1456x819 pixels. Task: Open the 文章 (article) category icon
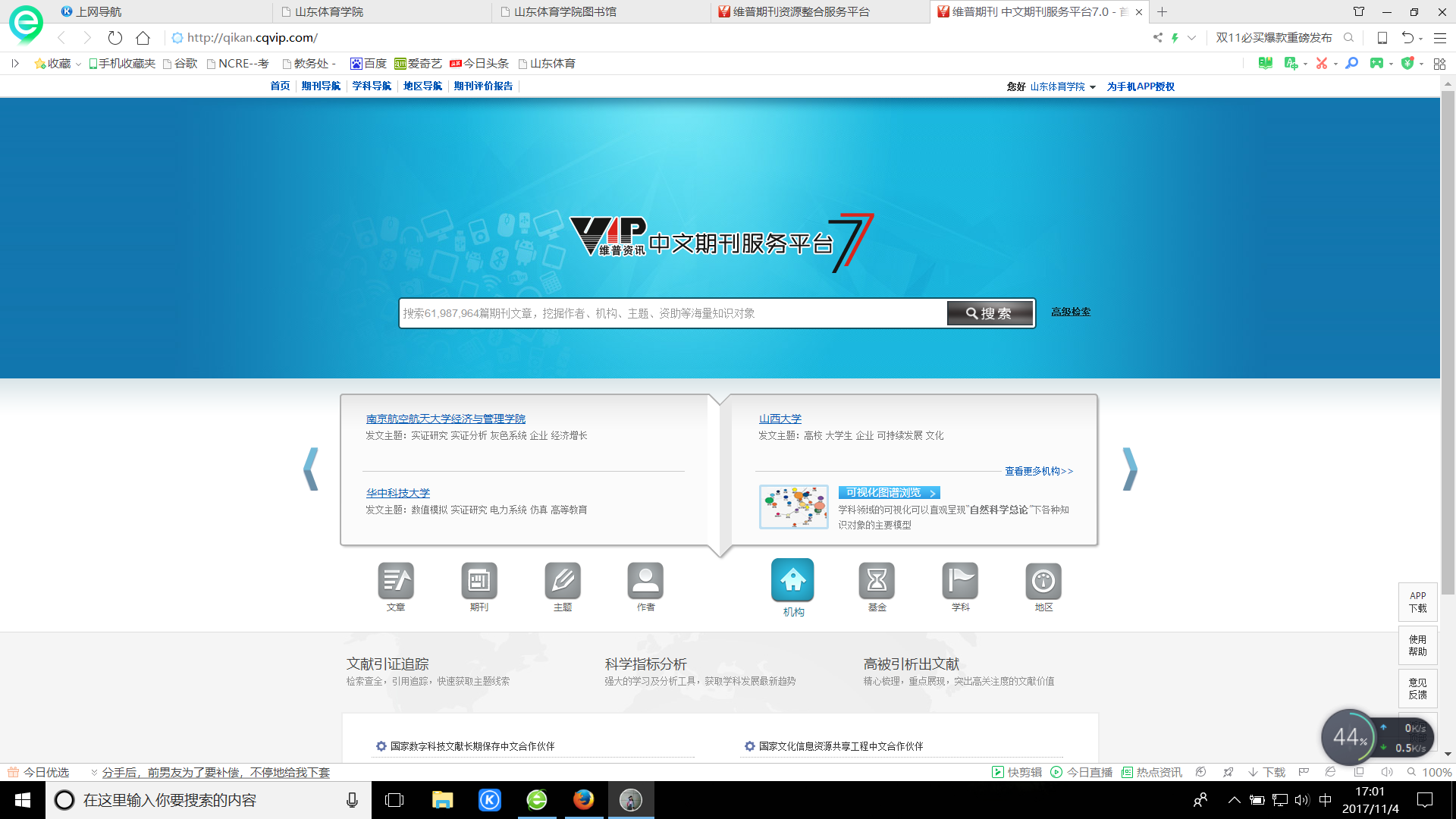pos(396,582)
